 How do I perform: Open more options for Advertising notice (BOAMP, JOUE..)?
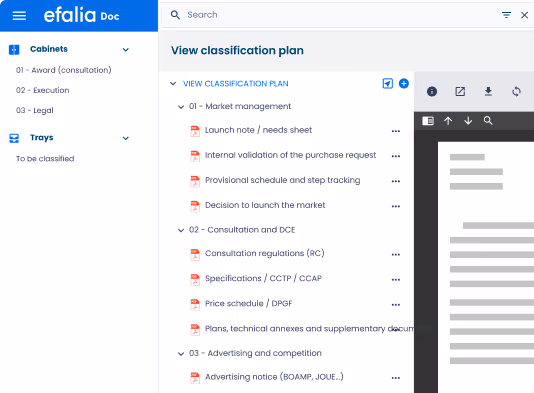396,378
